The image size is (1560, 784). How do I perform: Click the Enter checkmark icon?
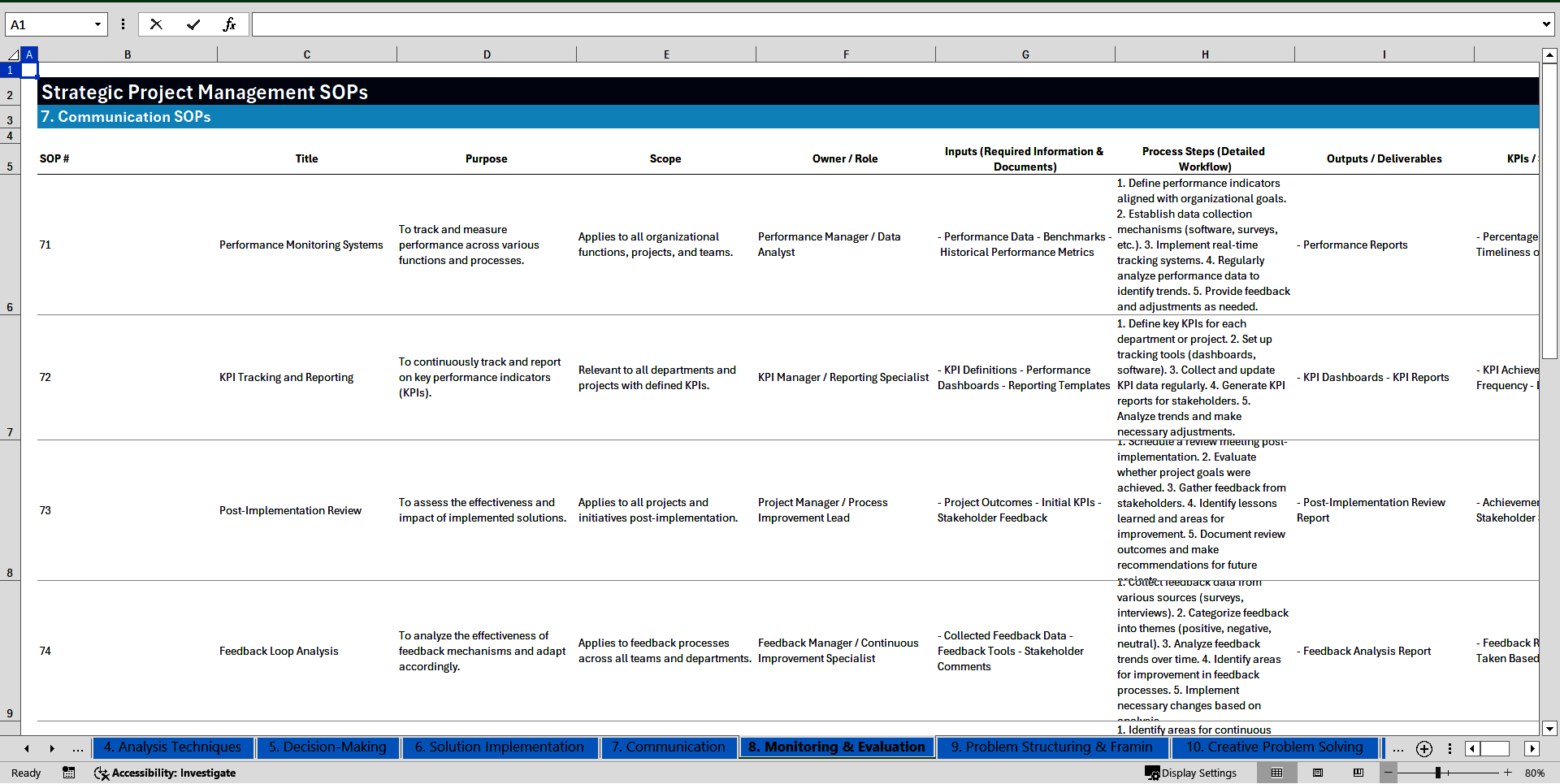pyautogui.click(x=193, y=24)
